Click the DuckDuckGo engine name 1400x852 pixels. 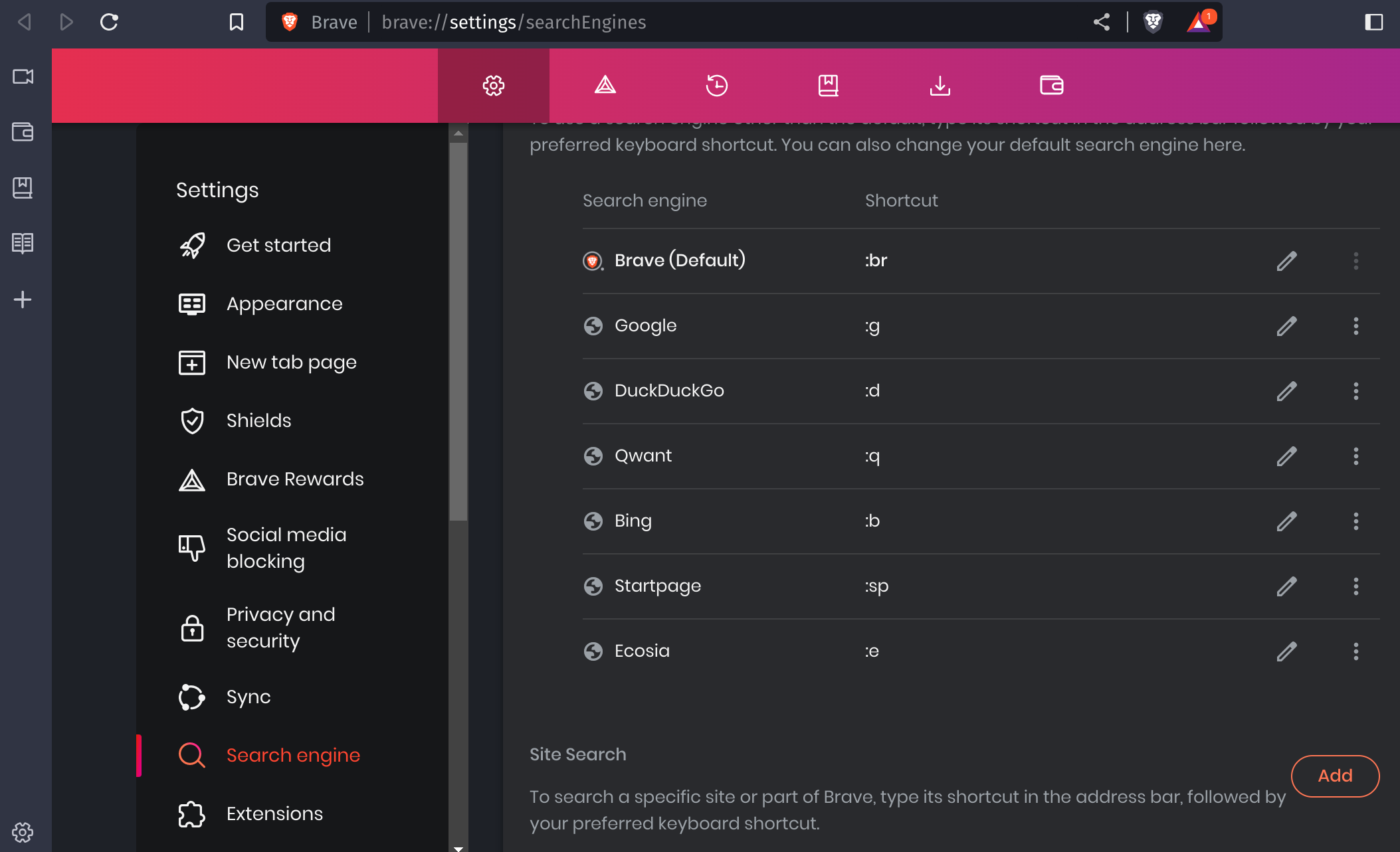click(669, 390)
